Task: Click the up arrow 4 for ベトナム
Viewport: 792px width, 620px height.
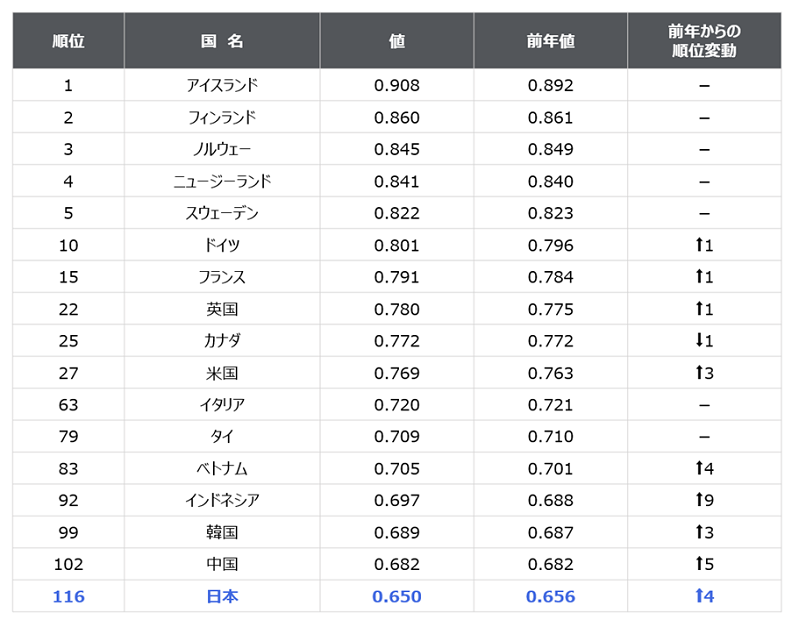Action: (704, 468)
